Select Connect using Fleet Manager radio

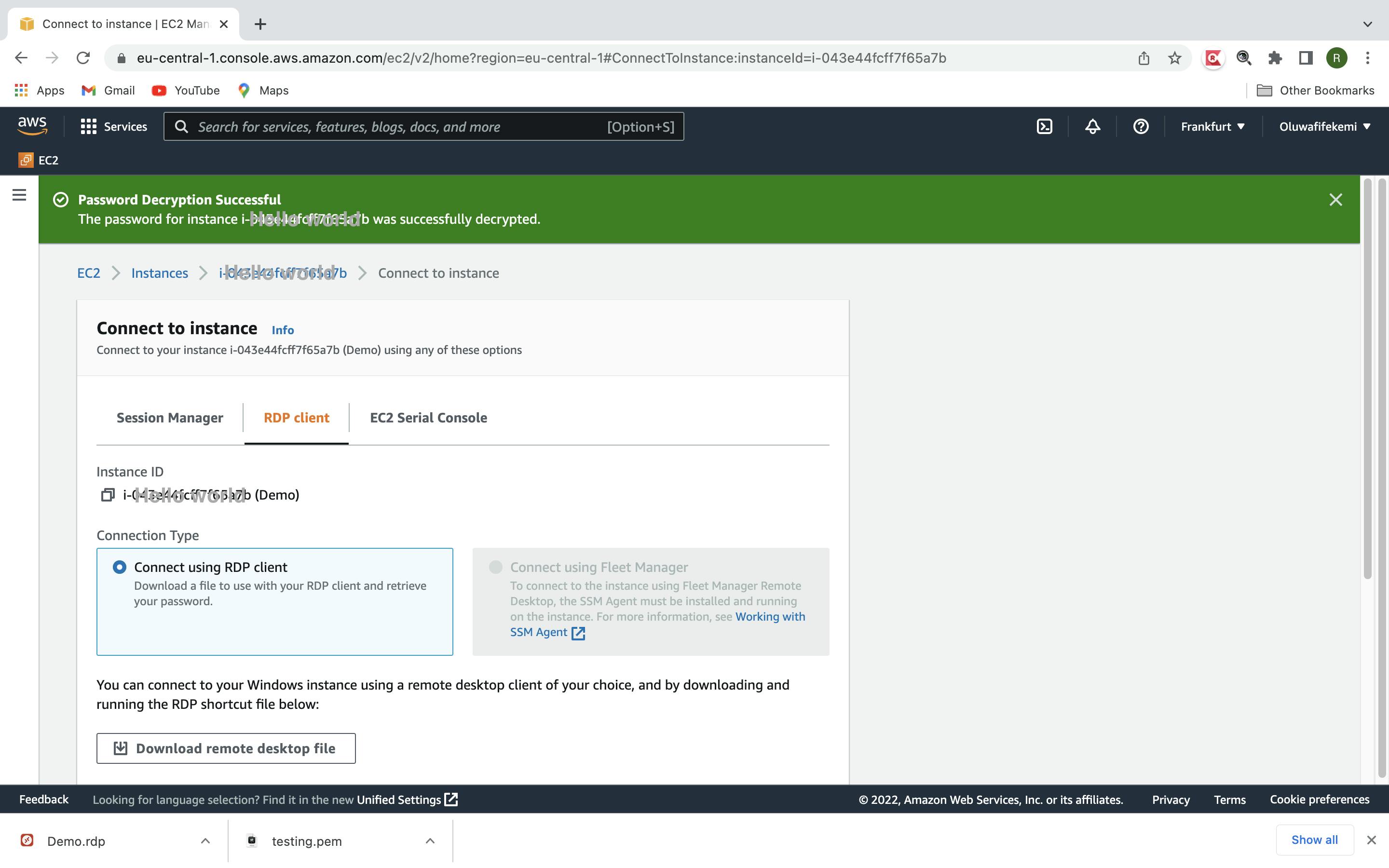click(x=495, y=567)
